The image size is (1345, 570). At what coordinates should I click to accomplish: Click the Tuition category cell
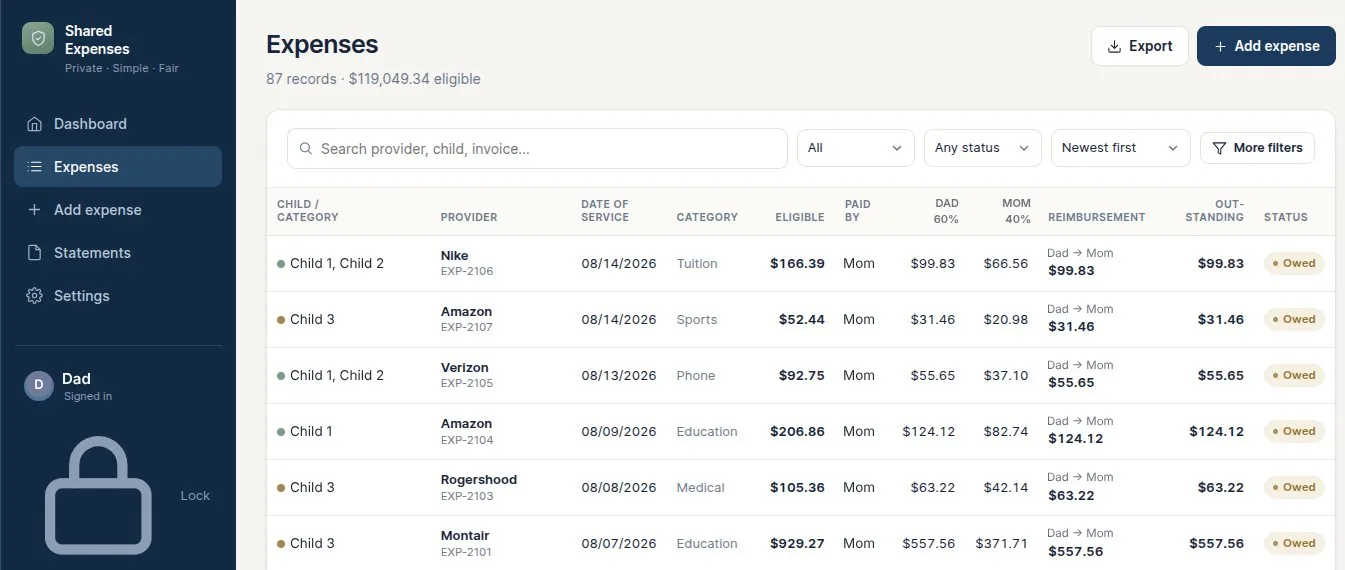[697, 264]
